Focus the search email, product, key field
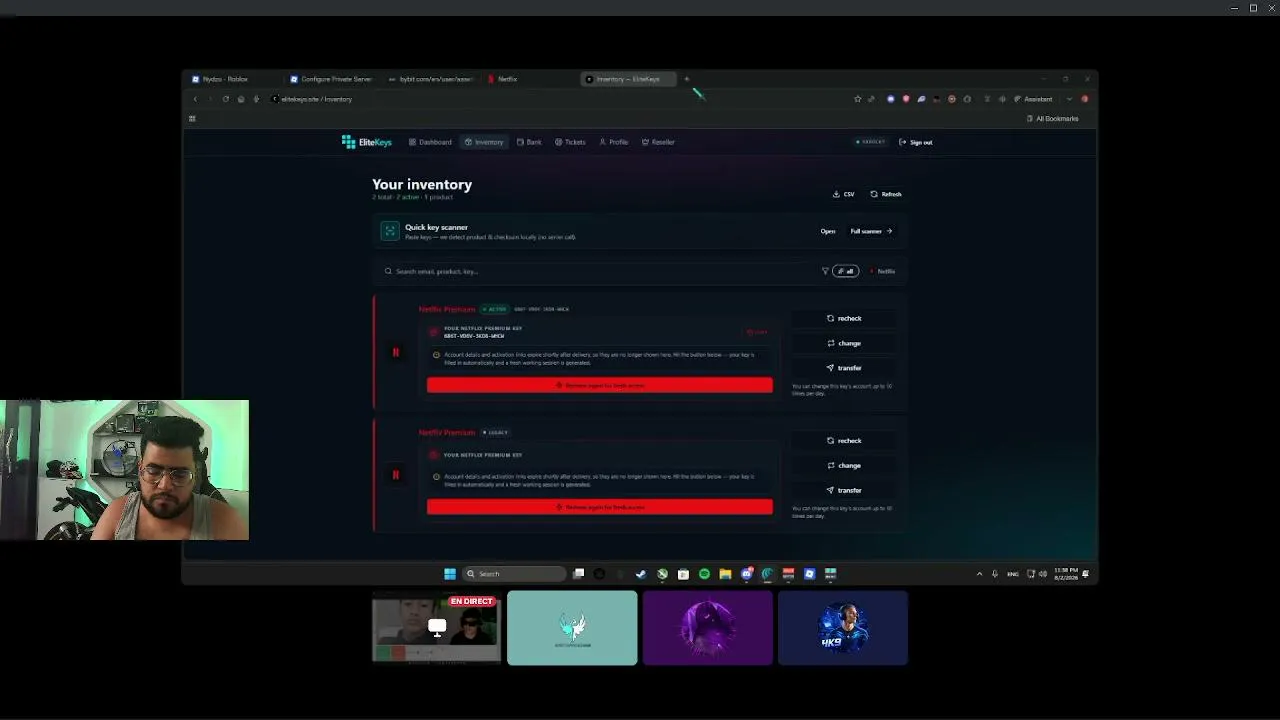The height and width of the screenshot is (720, 1280). (600, 271)
